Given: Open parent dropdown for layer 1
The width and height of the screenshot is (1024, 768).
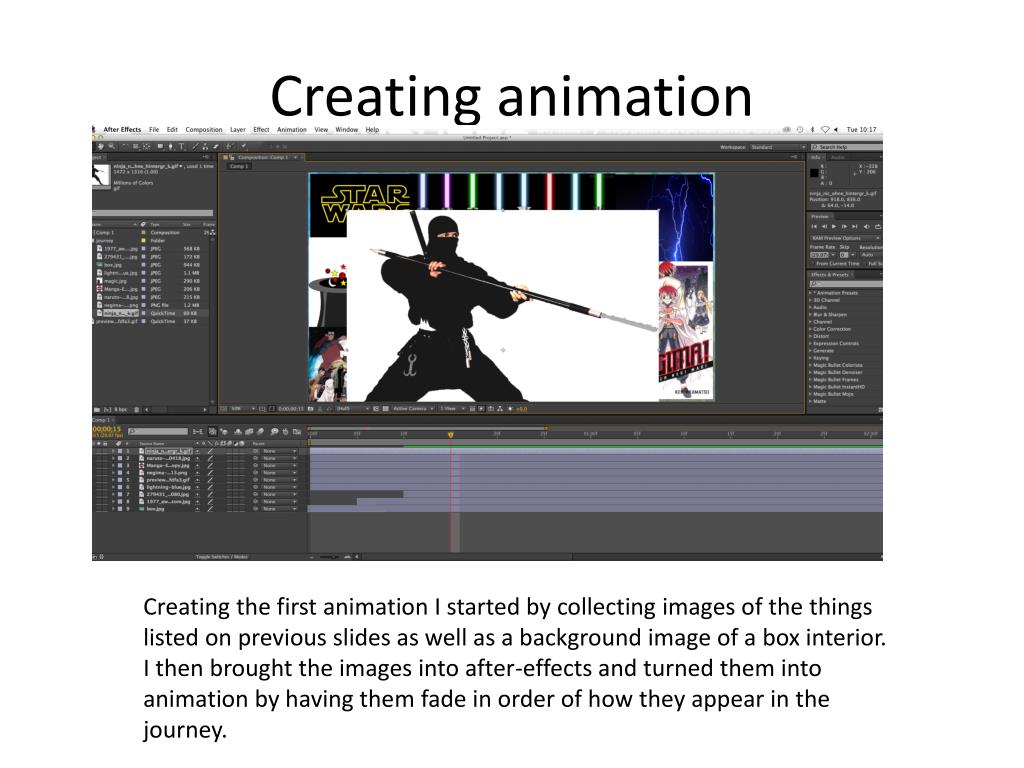Looking at the screenshot, I should (x=280, y=451).
